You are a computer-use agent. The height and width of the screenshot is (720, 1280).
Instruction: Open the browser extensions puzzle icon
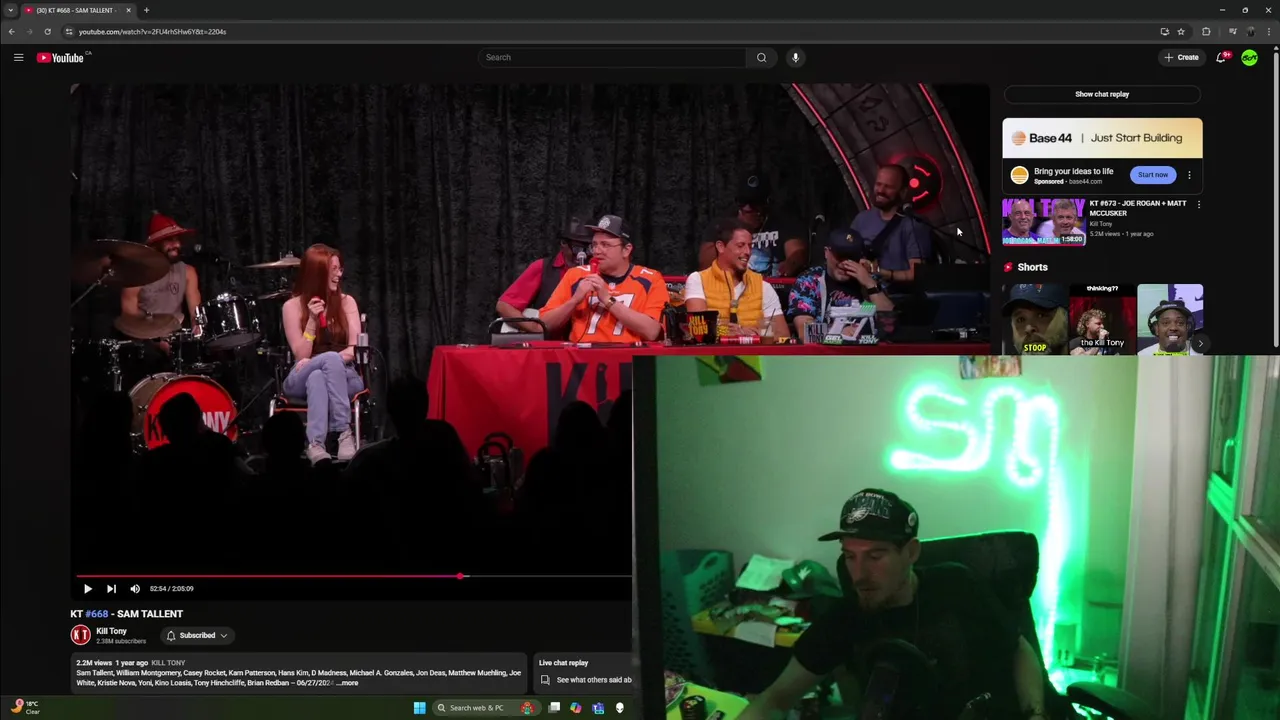pos(1206,31)
